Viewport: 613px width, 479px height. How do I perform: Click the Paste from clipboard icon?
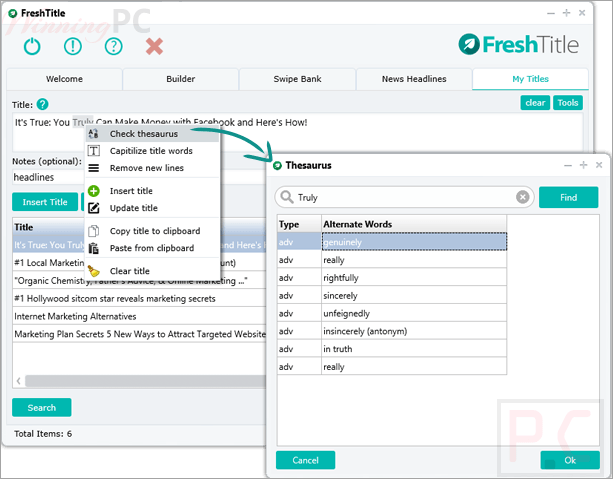point(93,248)
